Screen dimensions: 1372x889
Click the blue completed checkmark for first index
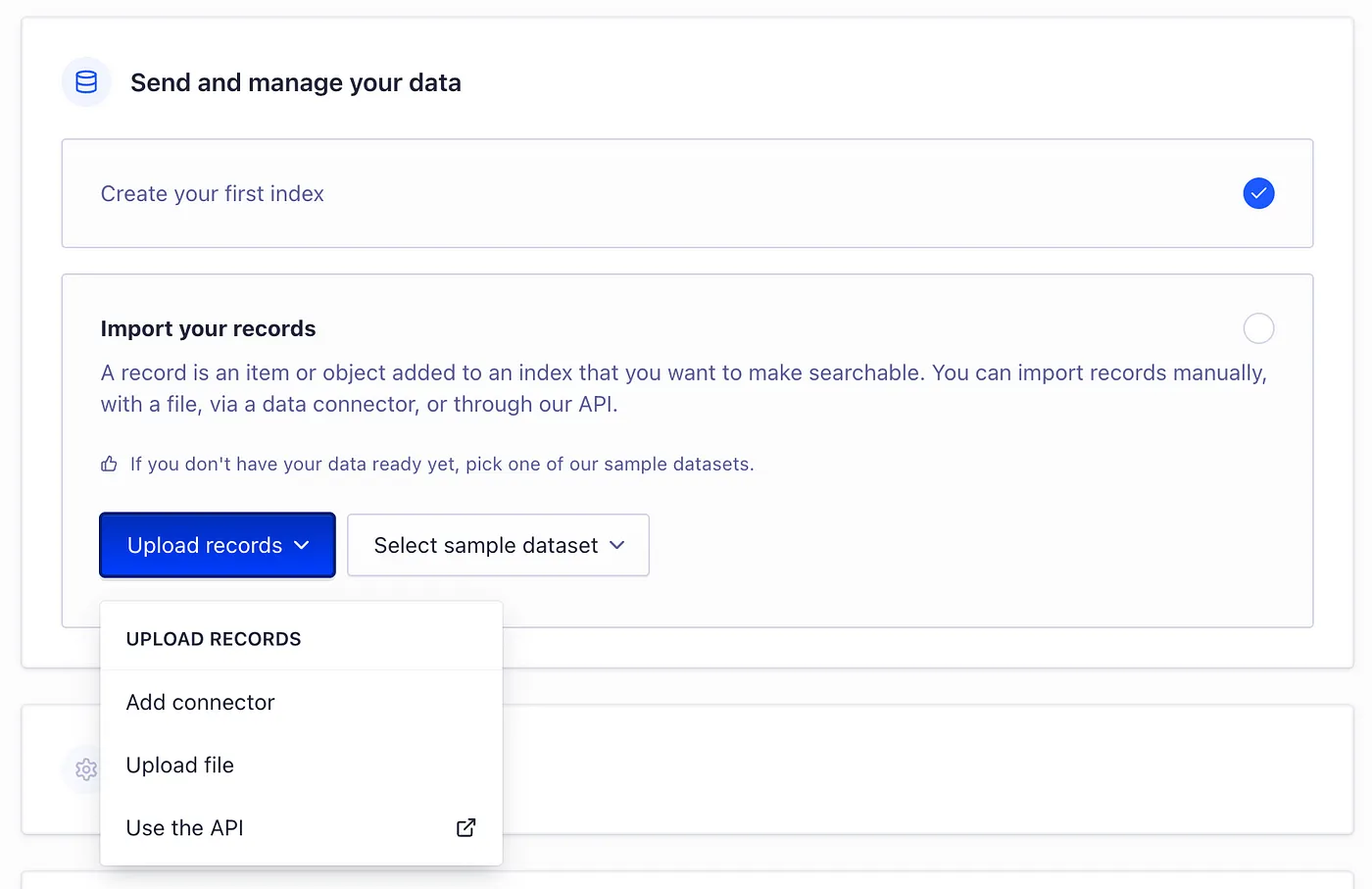point(1258,193)
